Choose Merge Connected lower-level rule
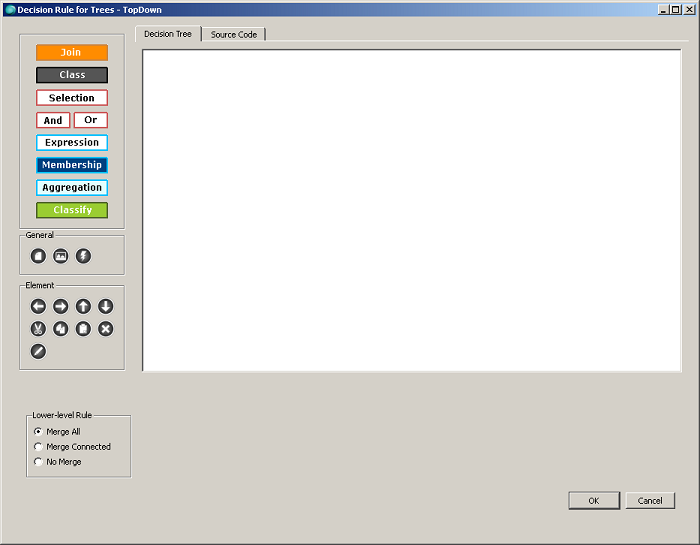The image size is (700, 545). [38, 447]
